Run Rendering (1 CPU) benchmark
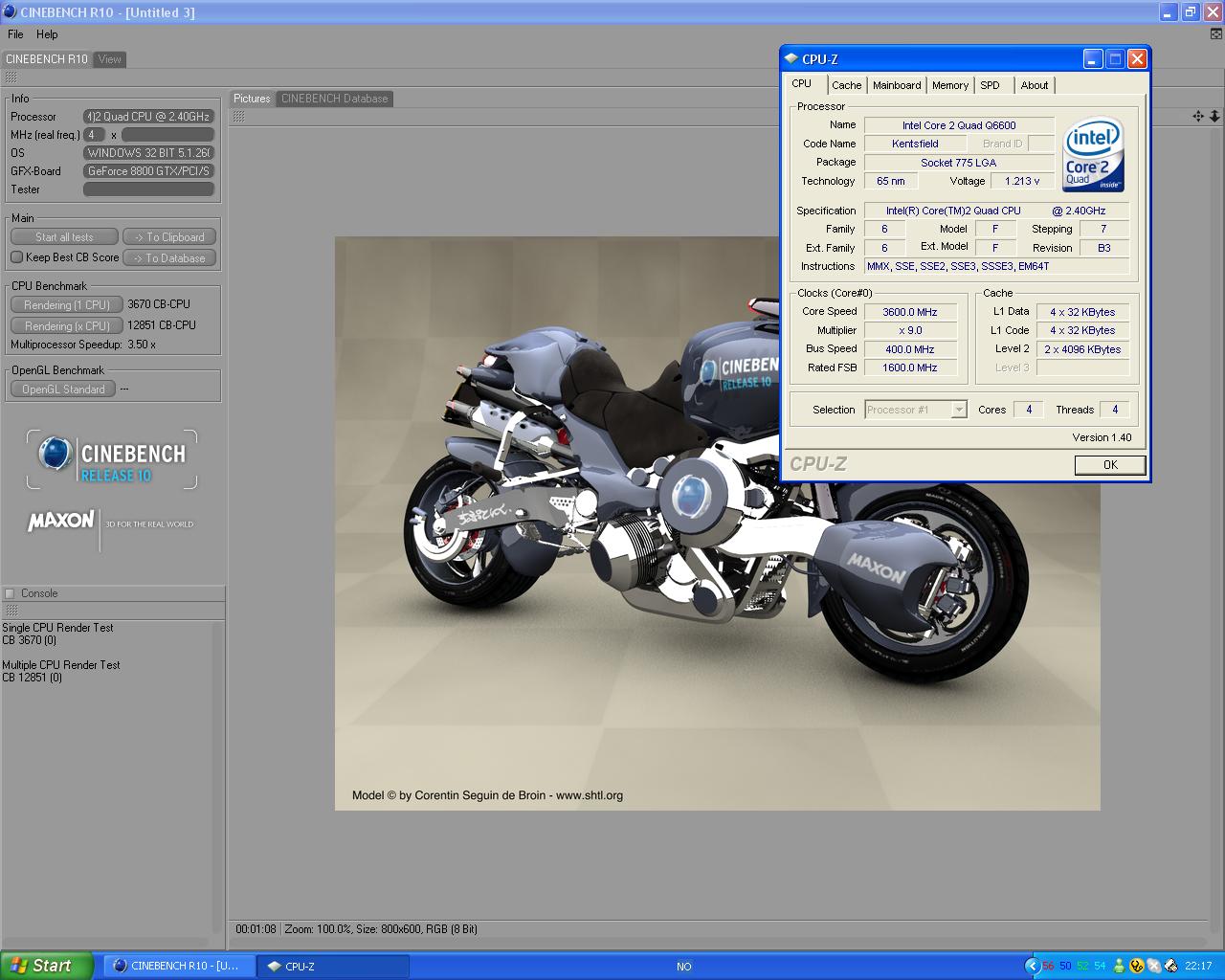This screenshot has height=980, width=1225. (x=66, y=305)
